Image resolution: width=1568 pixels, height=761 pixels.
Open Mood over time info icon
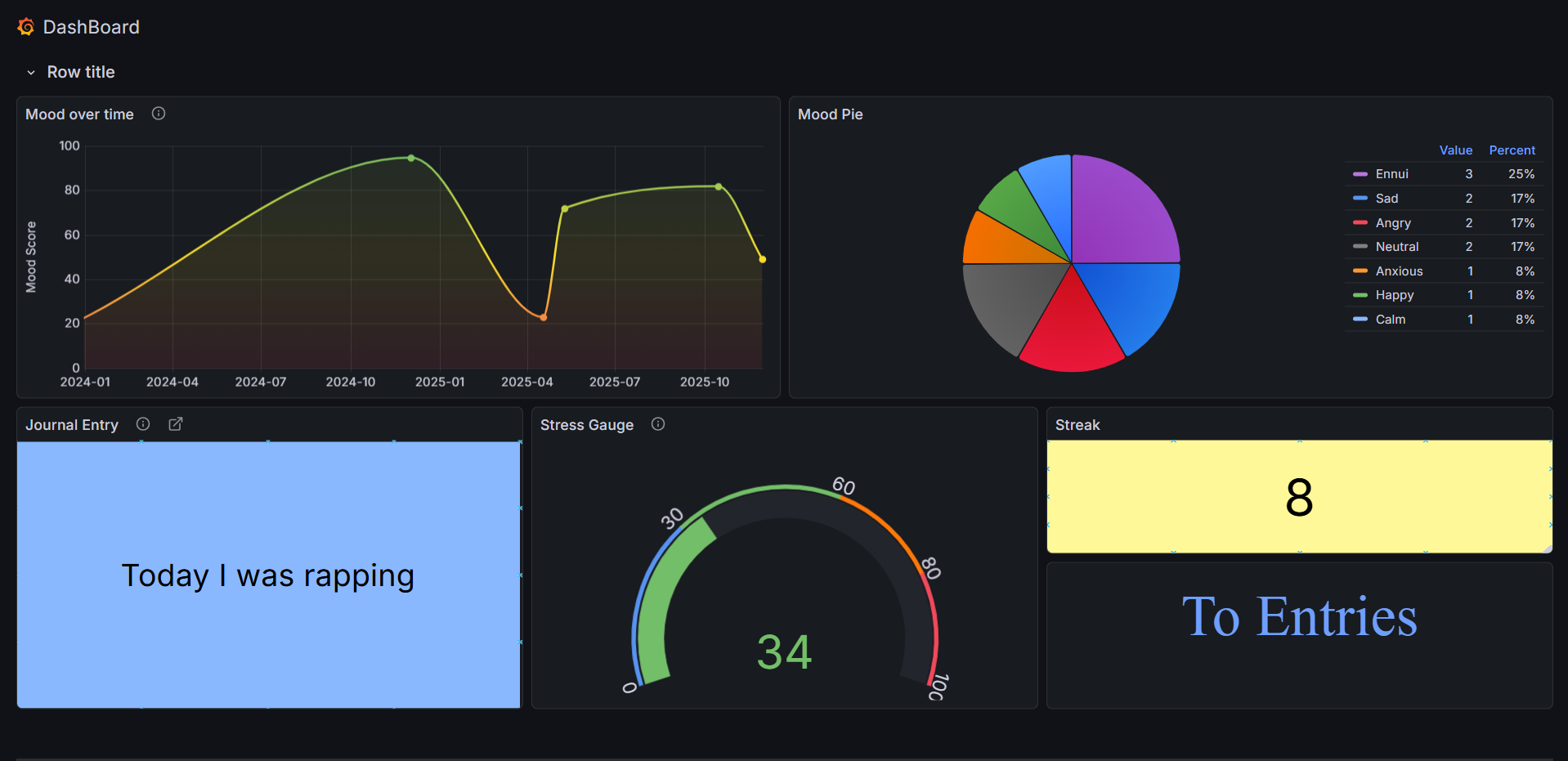159,114
